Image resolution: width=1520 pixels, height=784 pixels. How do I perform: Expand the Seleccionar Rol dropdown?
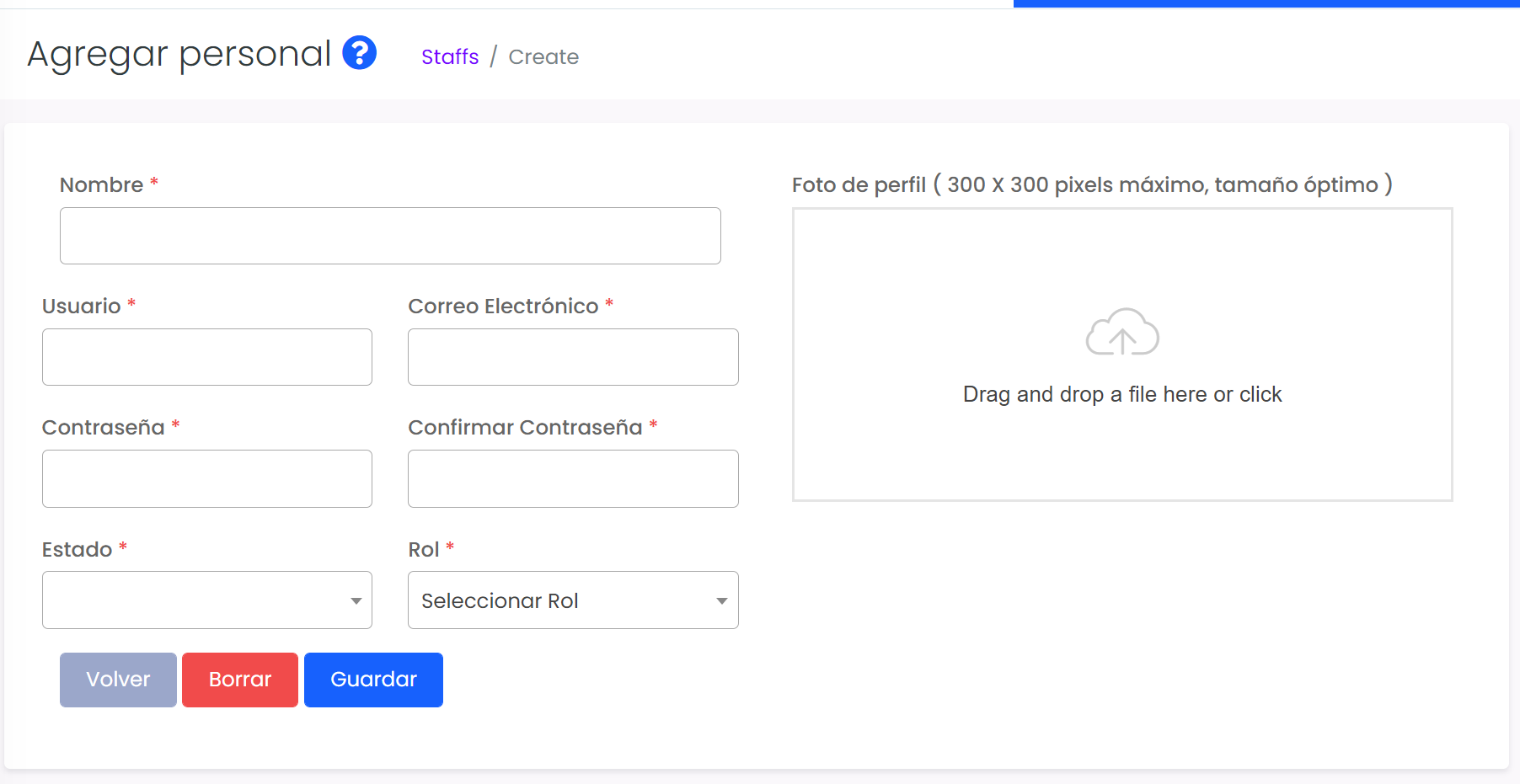(573, 600)
